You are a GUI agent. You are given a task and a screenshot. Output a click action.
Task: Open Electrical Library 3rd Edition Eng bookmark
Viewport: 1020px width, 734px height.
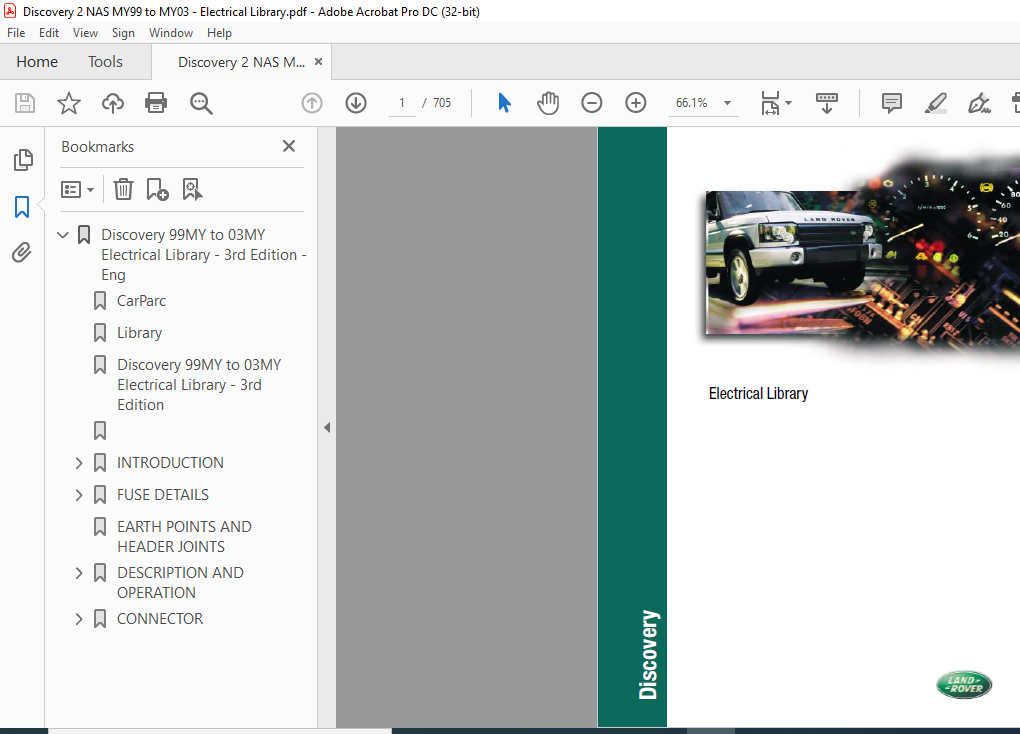tap(204, 254)
